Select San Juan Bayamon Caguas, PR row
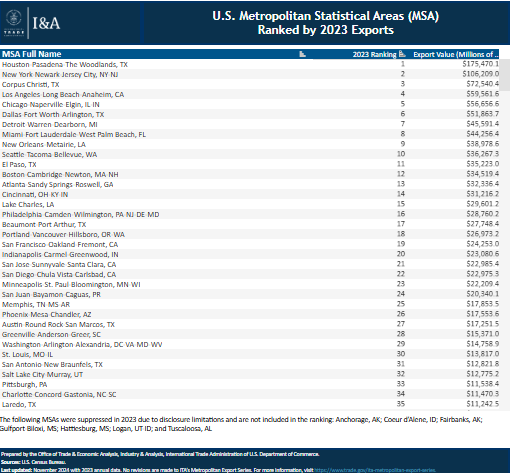Image resolution: width=513 pixels, height=473 pixels. tap(250, 294)
